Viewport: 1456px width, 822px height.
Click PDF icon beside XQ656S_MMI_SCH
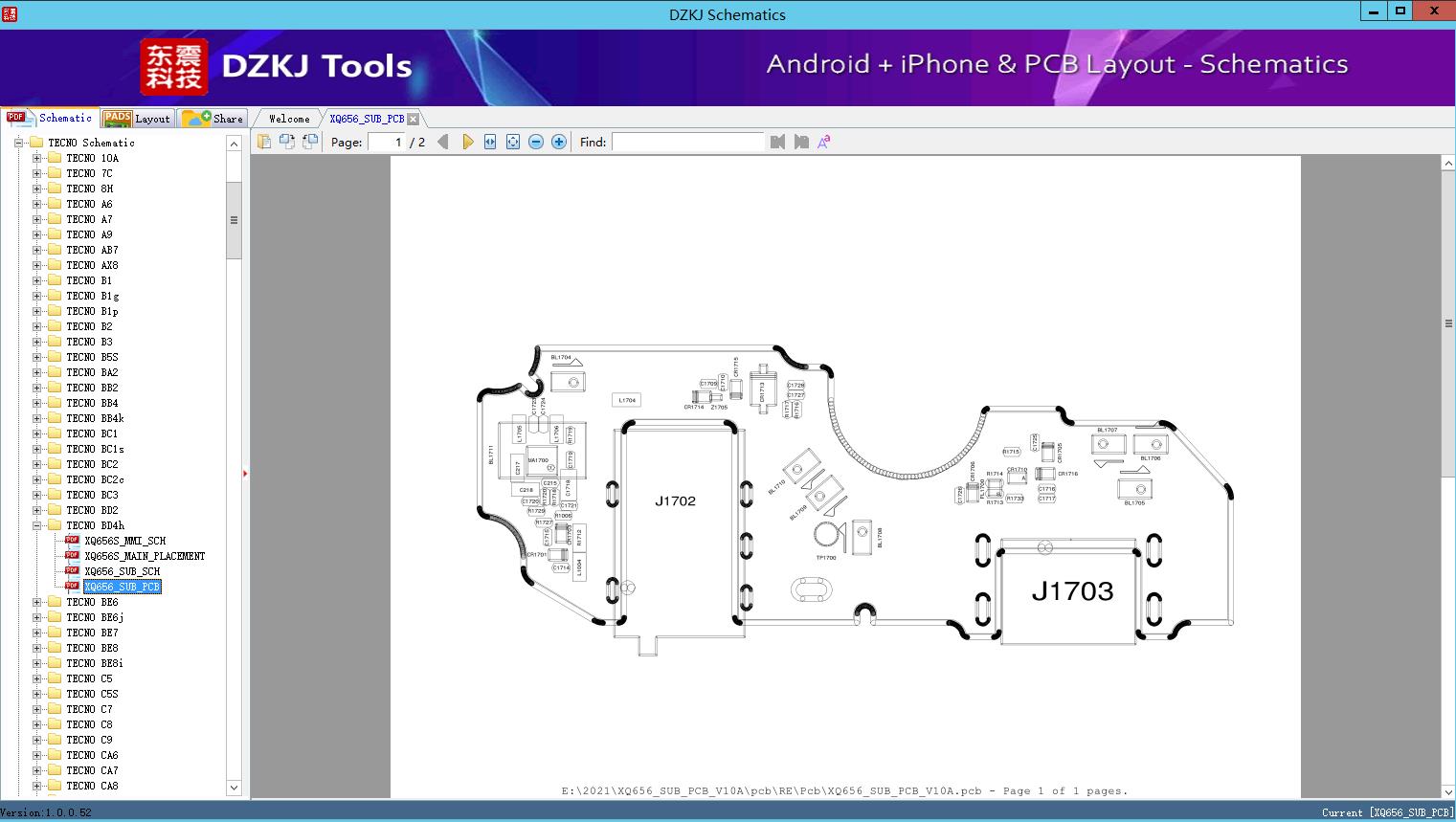pos(72,540)
